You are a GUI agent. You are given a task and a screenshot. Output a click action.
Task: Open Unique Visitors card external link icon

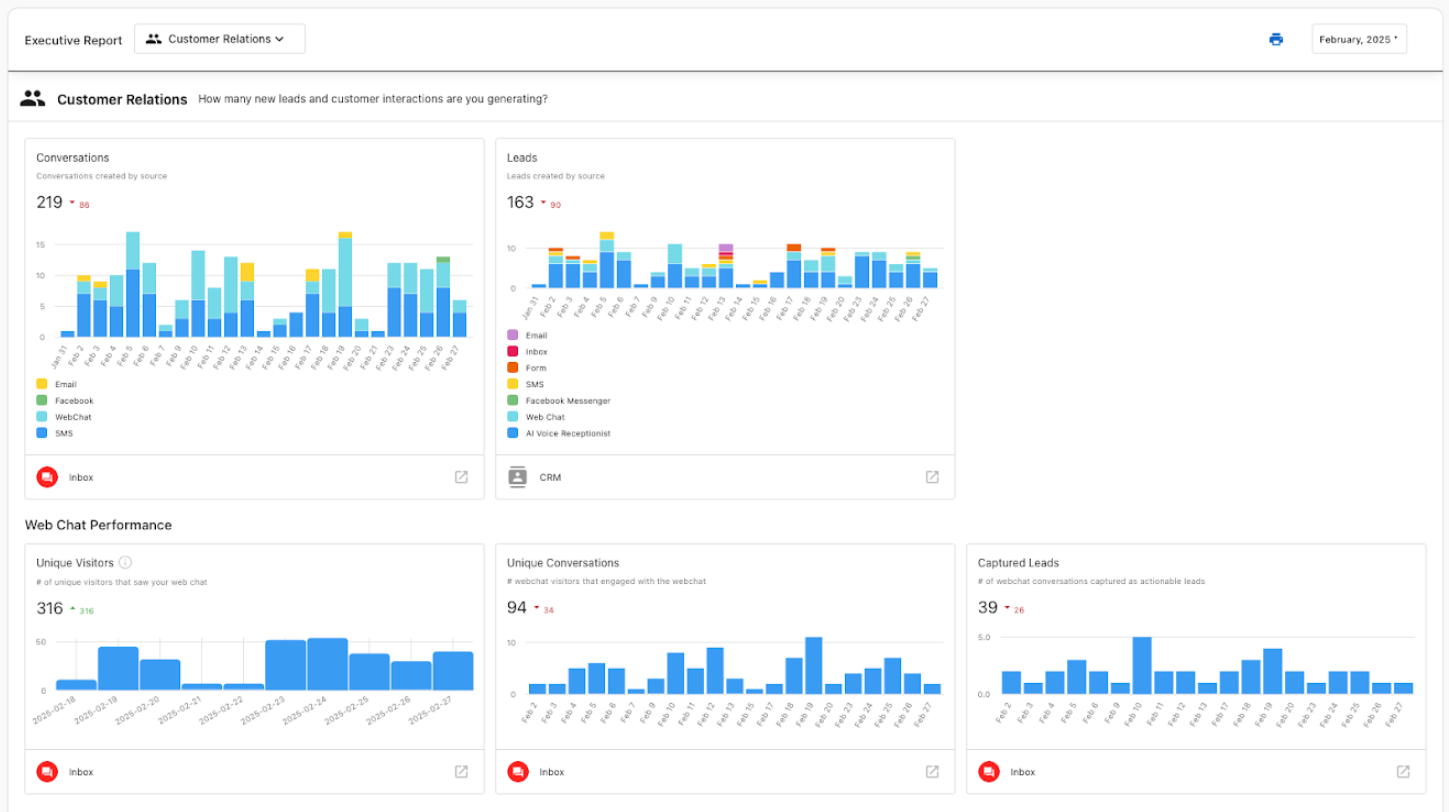[461, 771]
